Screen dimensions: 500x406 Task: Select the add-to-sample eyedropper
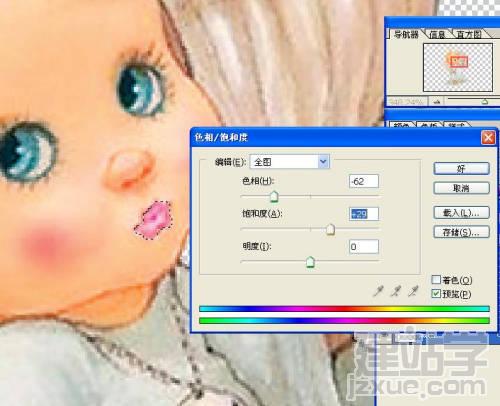[396, 291]
